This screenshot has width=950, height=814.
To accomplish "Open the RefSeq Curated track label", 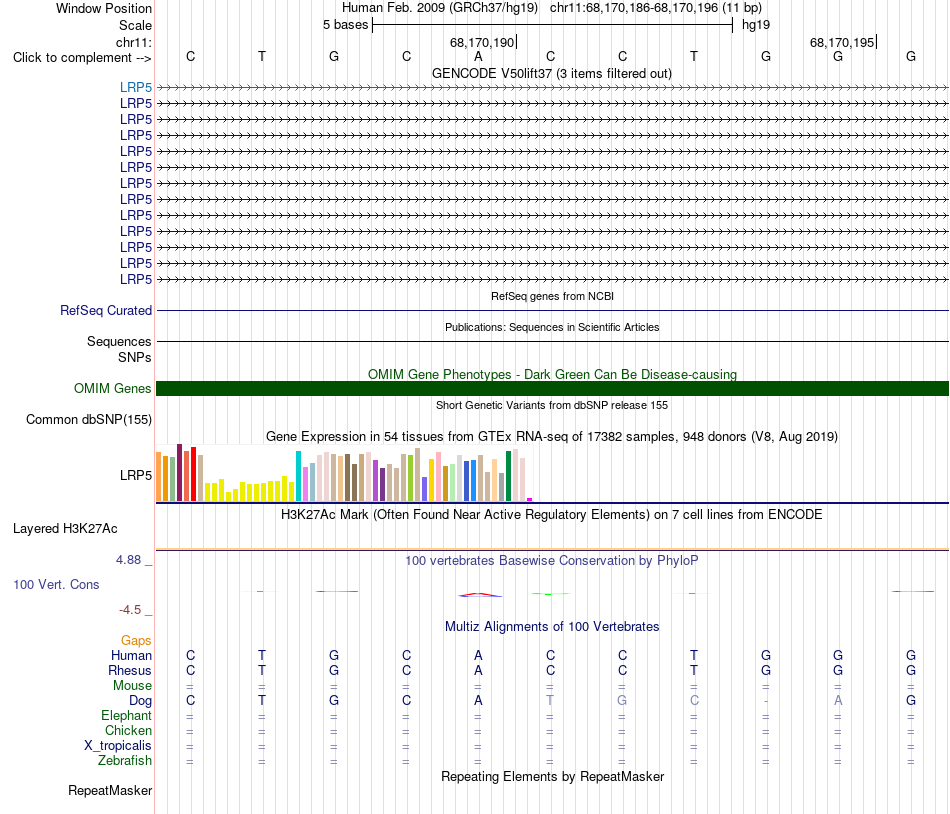I will click(x=105, y=310).
